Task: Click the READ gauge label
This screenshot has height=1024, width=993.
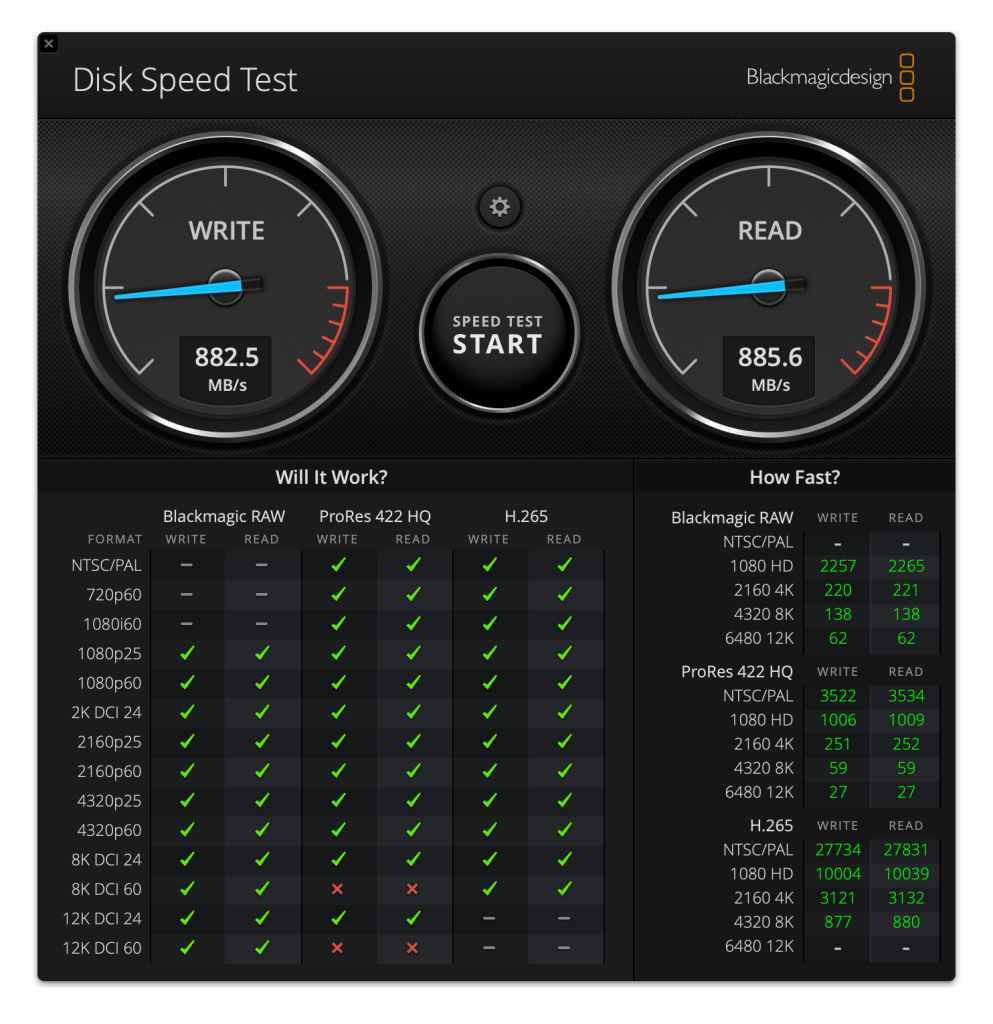Action: click(770, 231)
